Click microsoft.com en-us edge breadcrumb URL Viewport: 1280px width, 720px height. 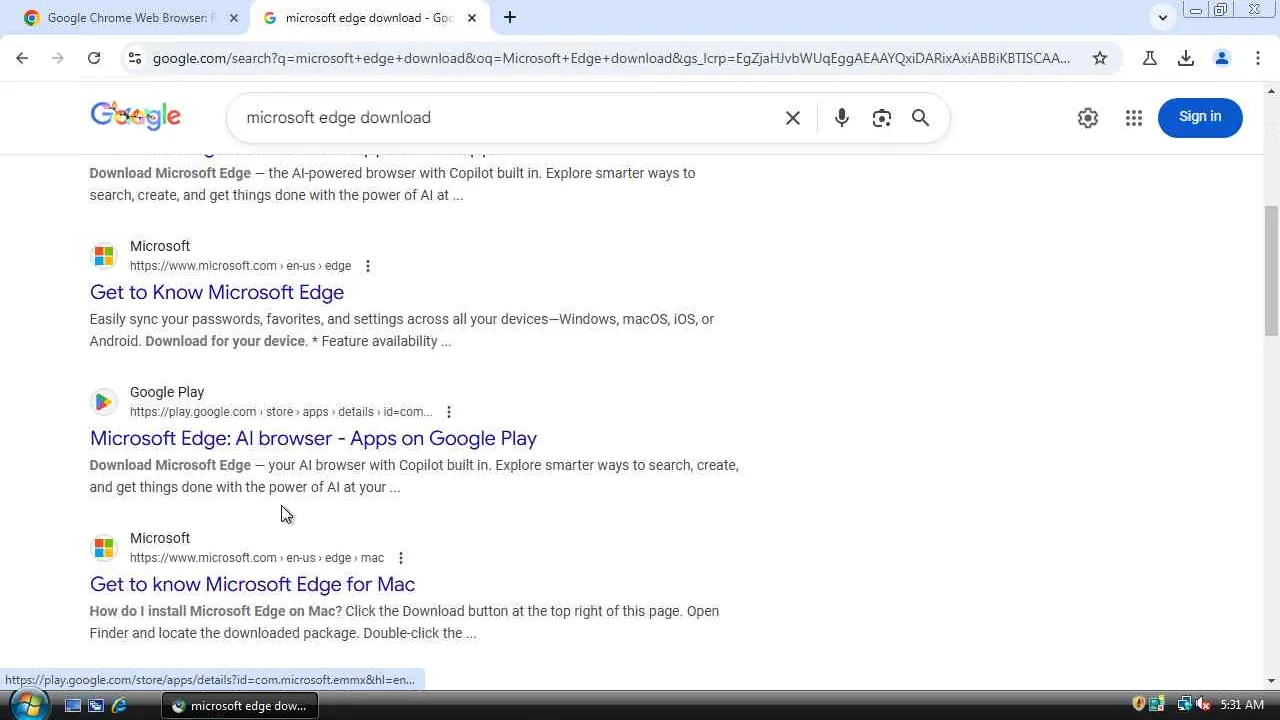click(x=240, y=266)
